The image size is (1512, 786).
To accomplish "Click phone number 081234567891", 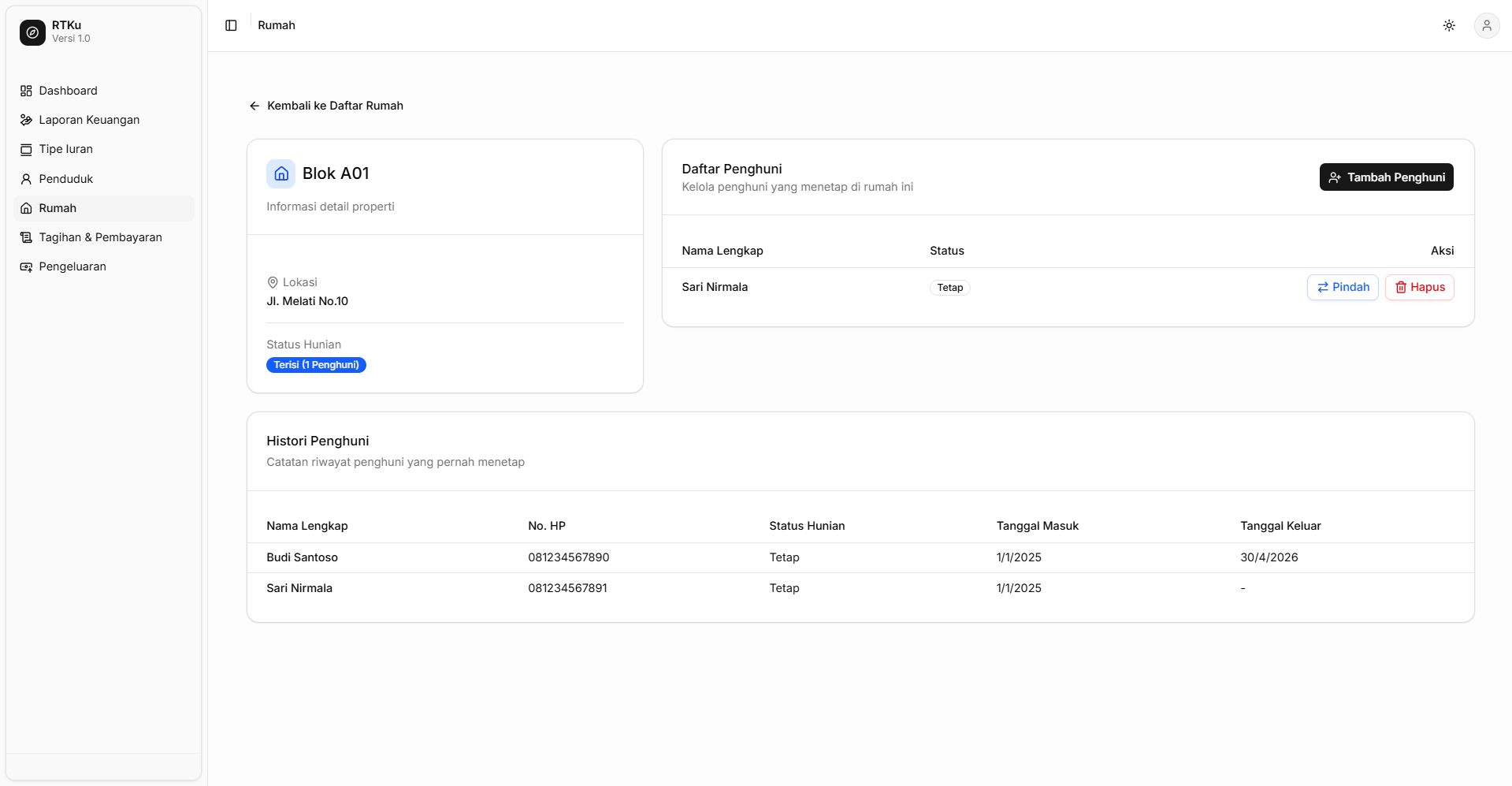I will [567, 588].
